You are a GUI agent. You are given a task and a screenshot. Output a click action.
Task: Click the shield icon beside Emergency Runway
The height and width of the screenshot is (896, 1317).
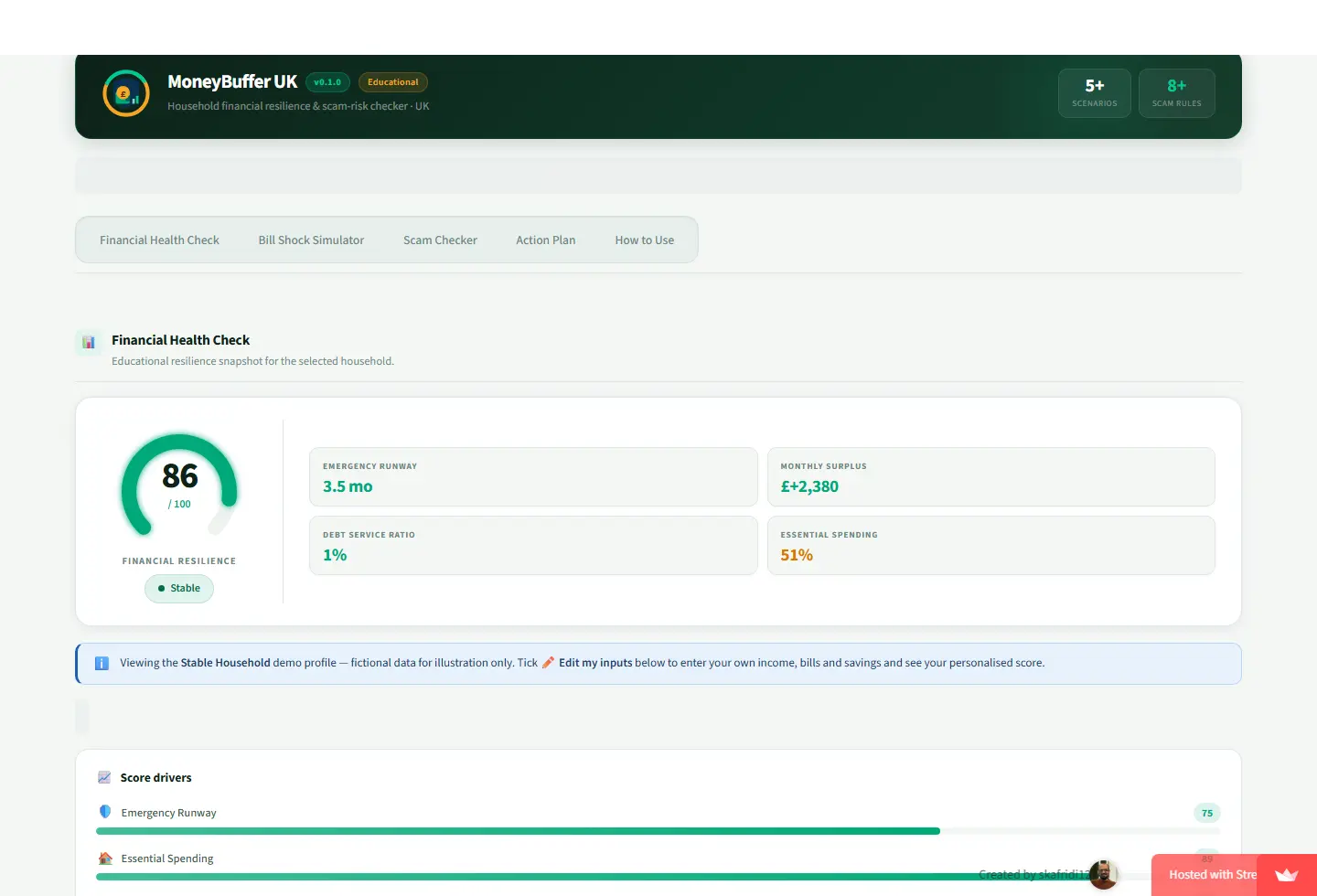[105, 812]
